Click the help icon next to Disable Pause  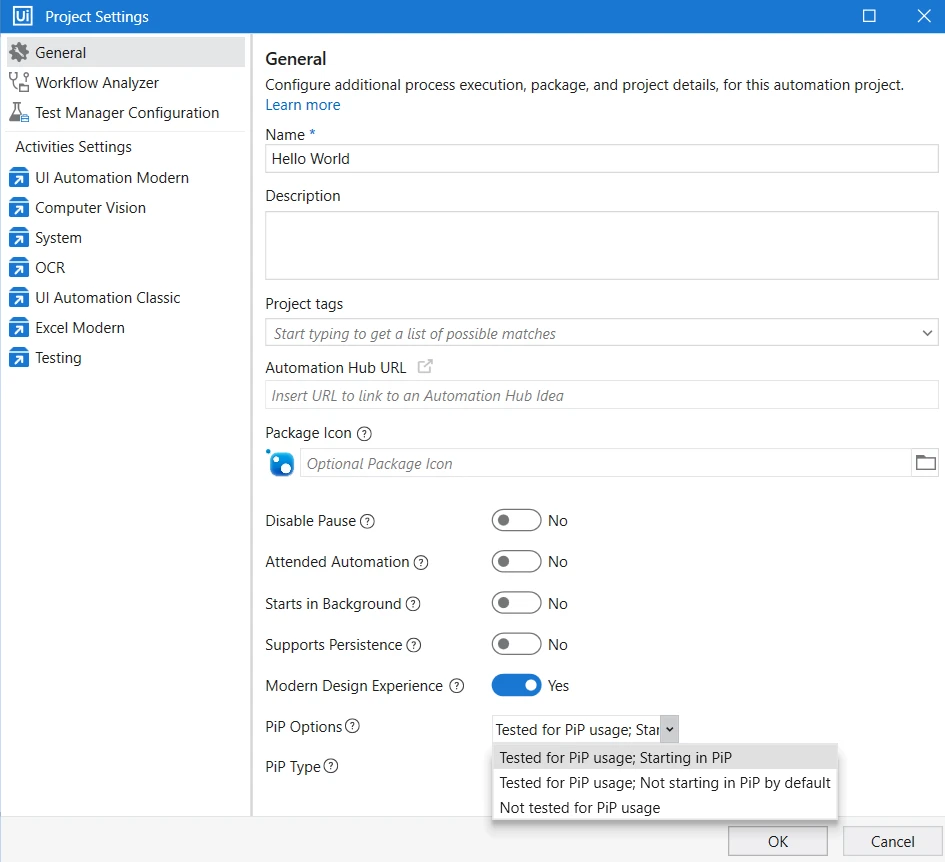[x=367, y=521]
